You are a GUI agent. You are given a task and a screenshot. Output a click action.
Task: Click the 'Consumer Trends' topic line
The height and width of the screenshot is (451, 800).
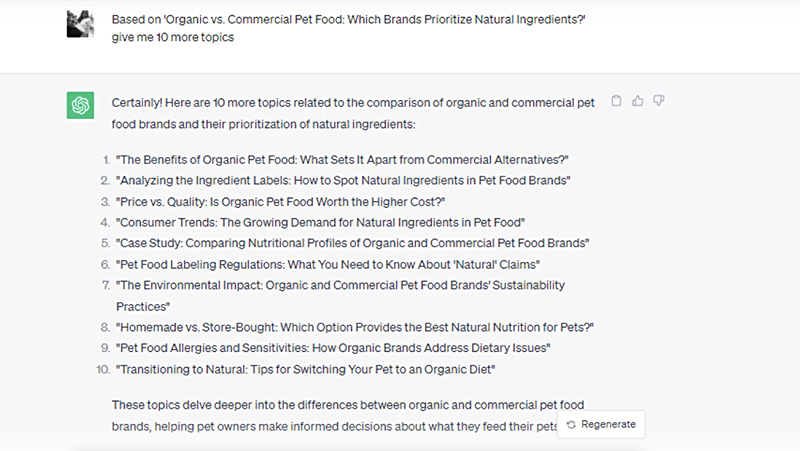point(320,222)
